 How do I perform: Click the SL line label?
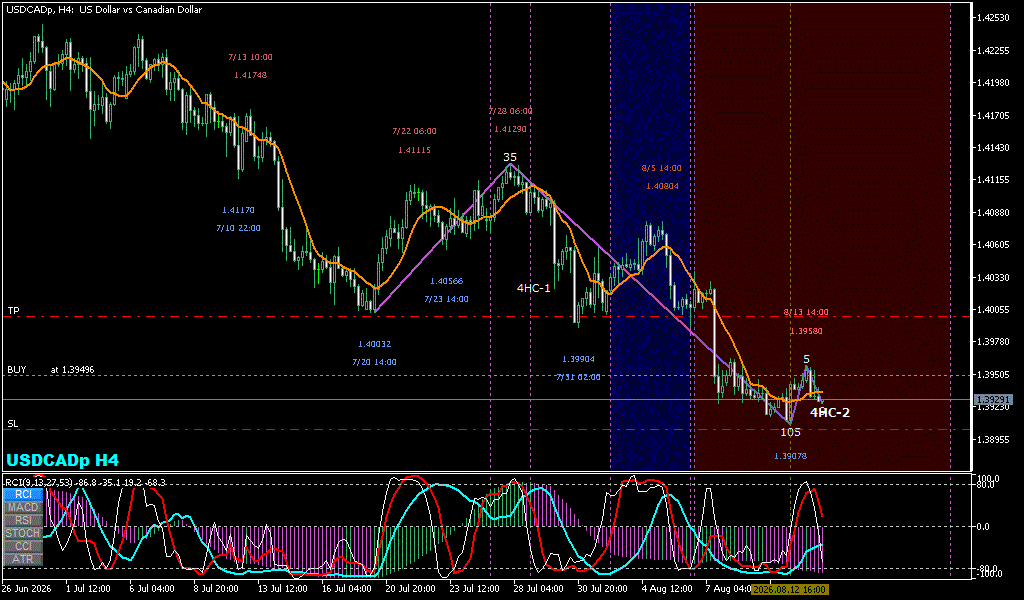(x=13, y=424)
